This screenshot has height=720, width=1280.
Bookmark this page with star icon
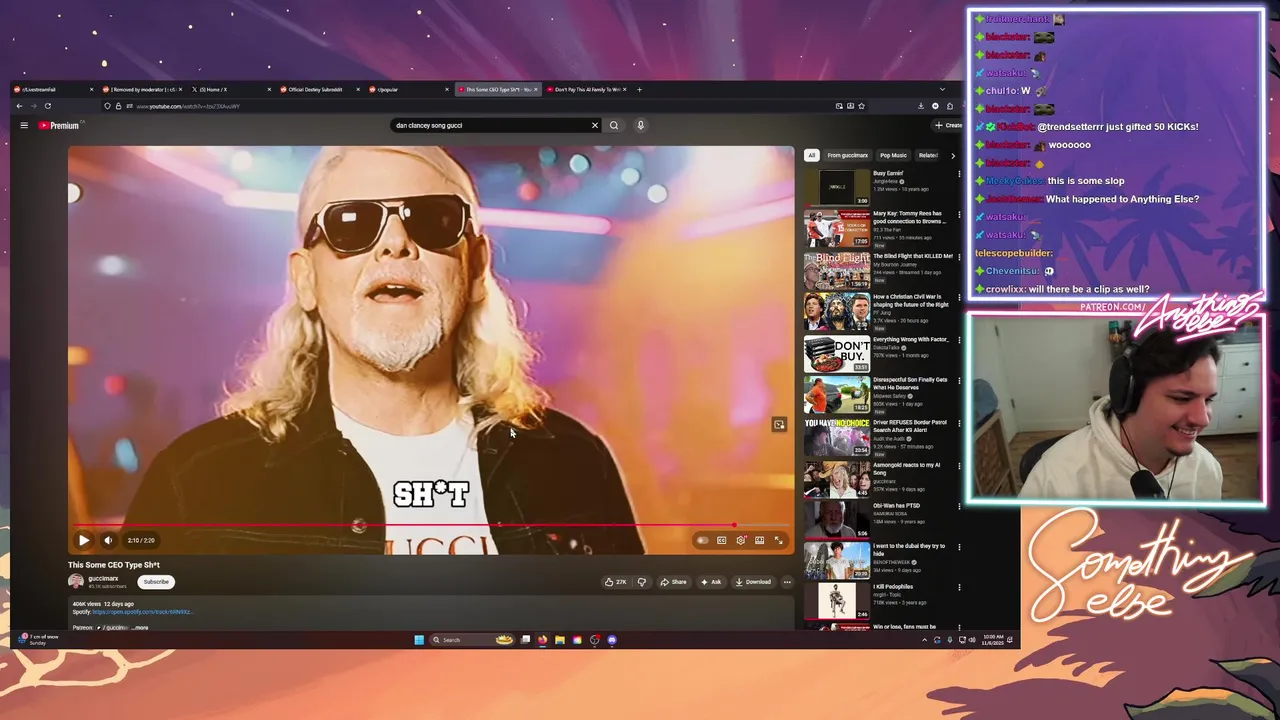pos(861,106)
